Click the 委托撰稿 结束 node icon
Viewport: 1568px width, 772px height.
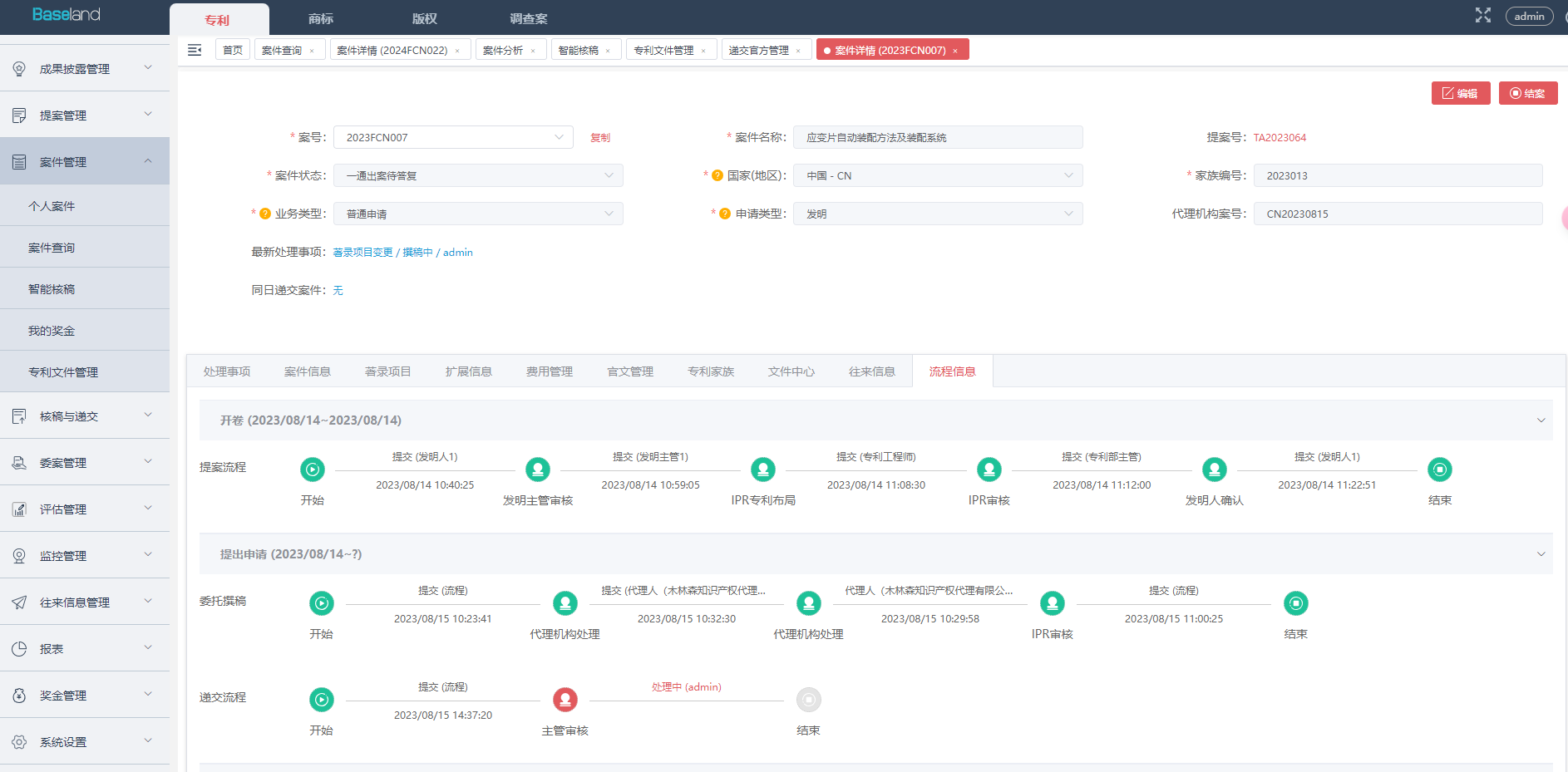[x=1296, y=603]
